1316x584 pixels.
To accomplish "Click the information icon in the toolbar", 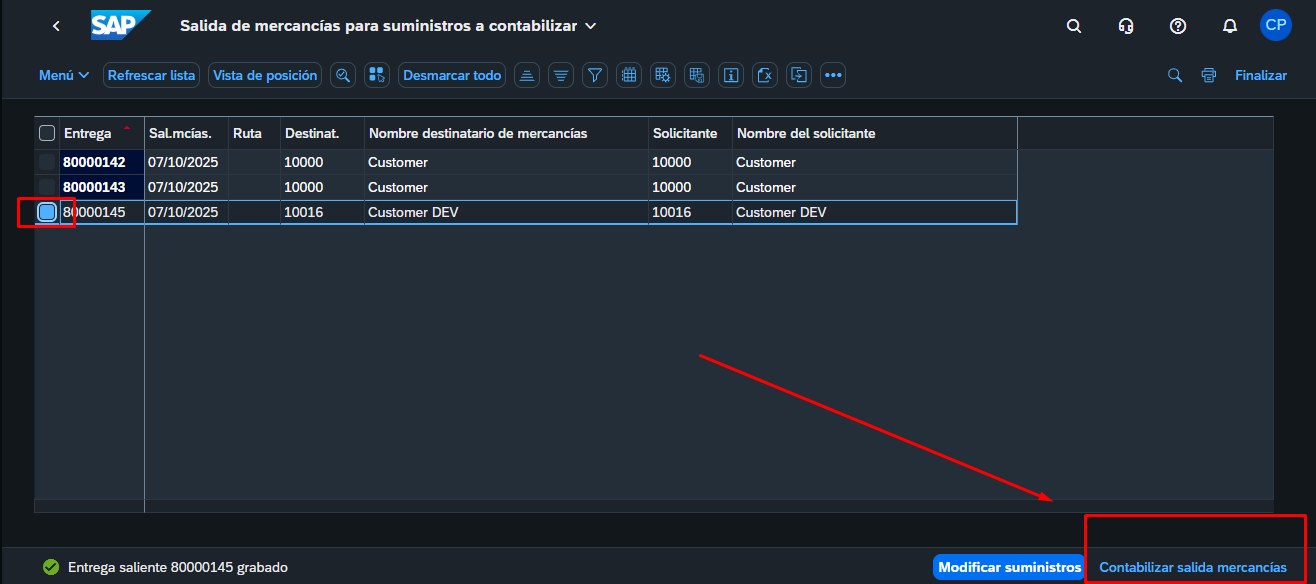I will pyautogui.click(x=731, y=75).
